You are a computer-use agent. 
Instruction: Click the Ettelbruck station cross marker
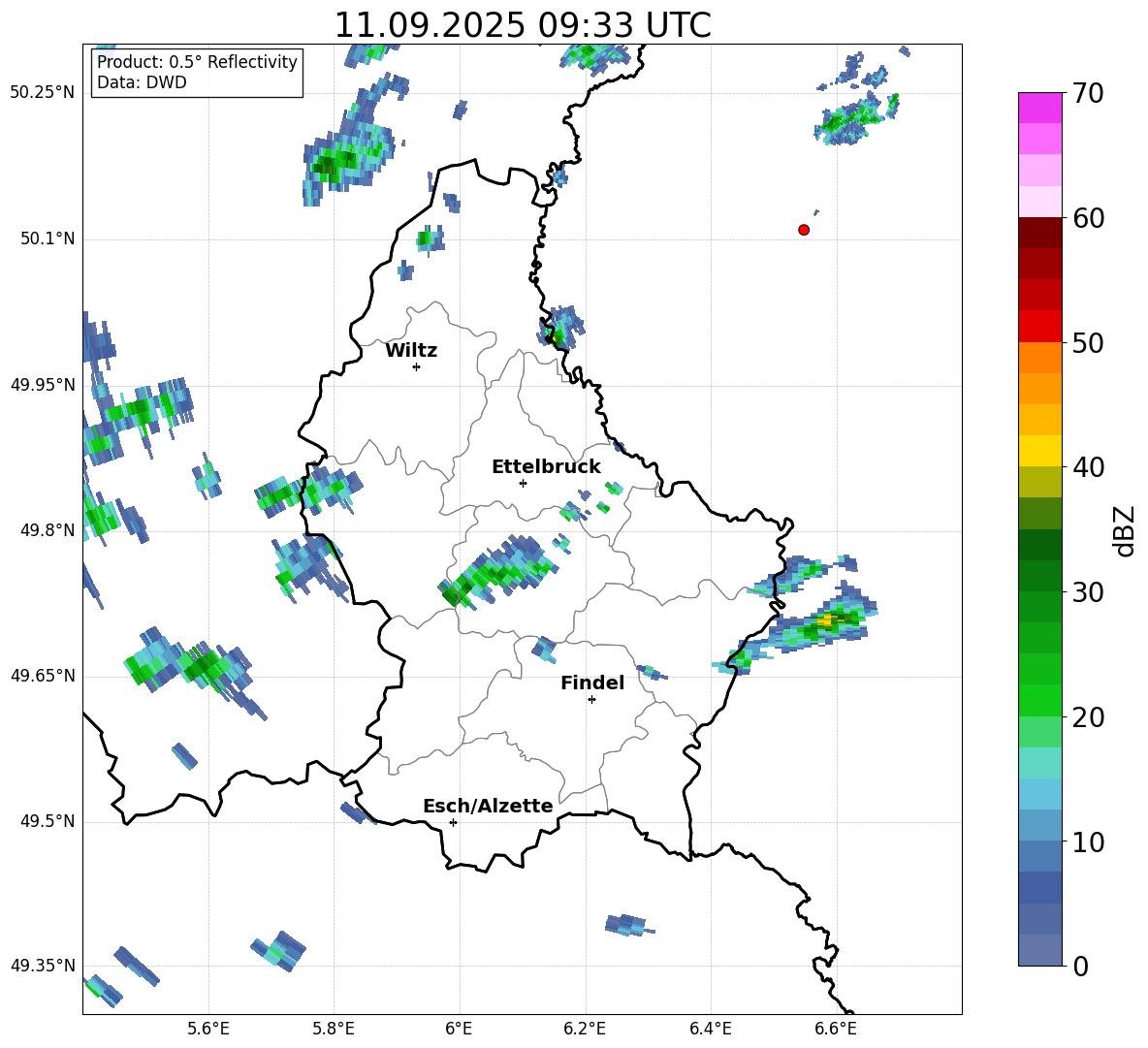point(523,483)
